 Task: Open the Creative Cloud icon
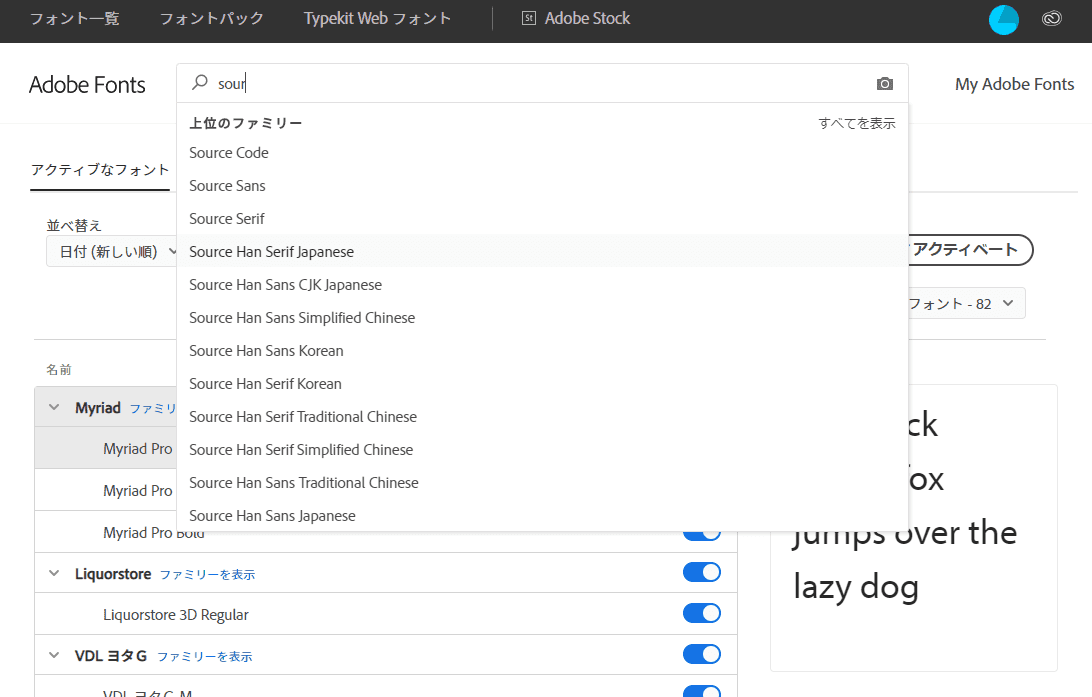pos(1051,19)
